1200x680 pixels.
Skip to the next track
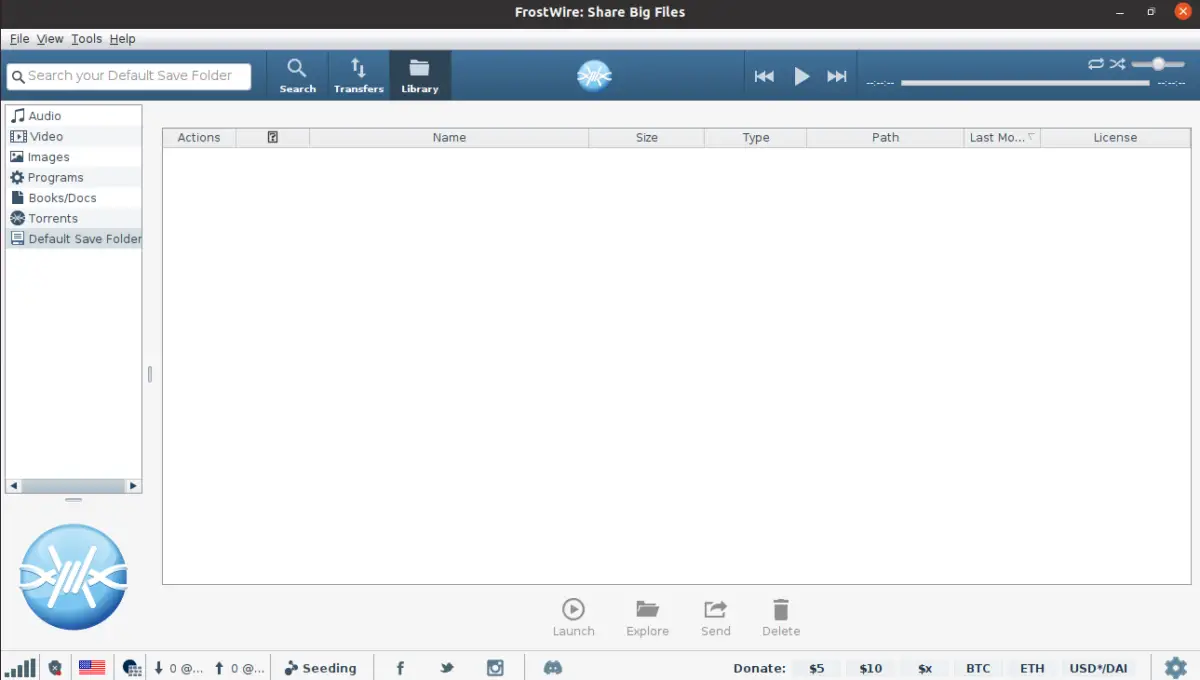[837, 76]
